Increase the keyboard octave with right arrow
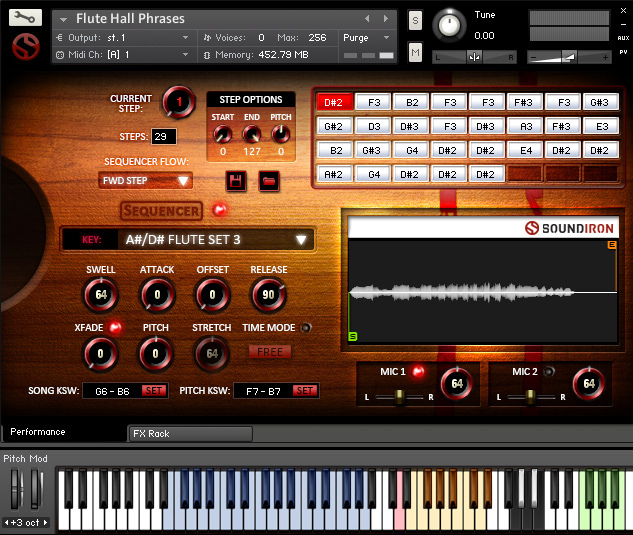Screen dimensions: 633x535 (45, 522)
